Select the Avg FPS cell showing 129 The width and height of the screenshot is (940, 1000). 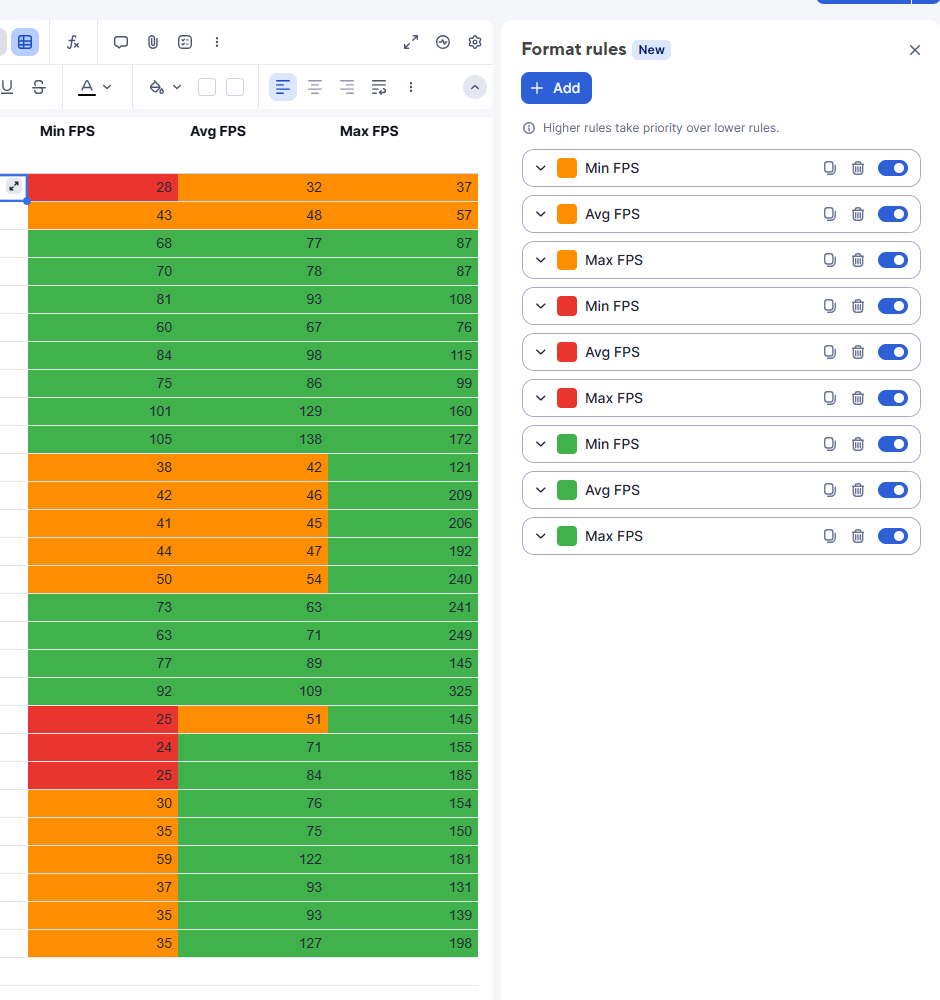point(253,411)
